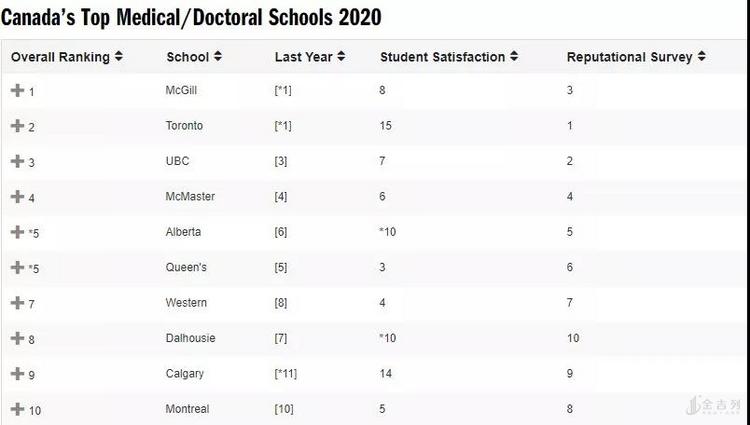750x425 pixels.
Task: Click the Toronto school name
Action: coord(184,126)
